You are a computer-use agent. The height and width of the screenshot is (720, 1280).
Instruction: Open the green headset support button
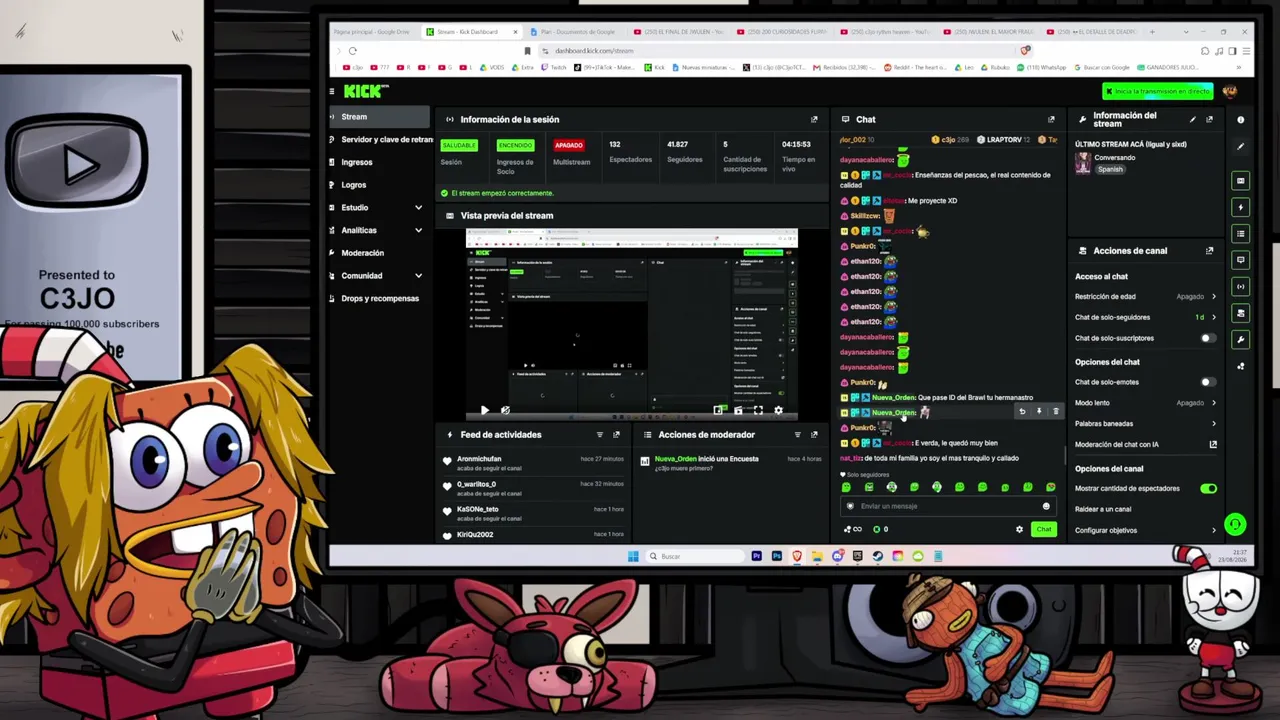click(x=1235, y=524)
